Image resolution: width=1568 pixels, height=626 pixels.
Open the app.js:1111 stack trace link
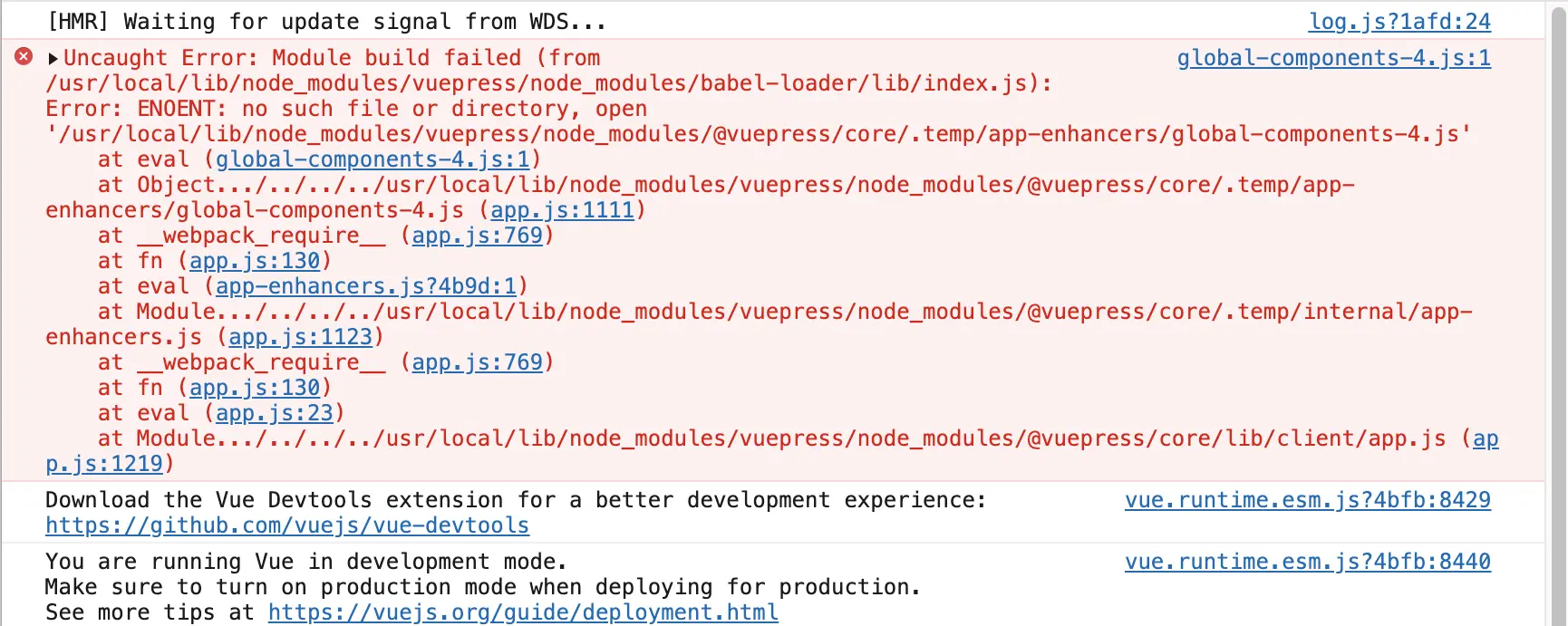pos(562,210)
